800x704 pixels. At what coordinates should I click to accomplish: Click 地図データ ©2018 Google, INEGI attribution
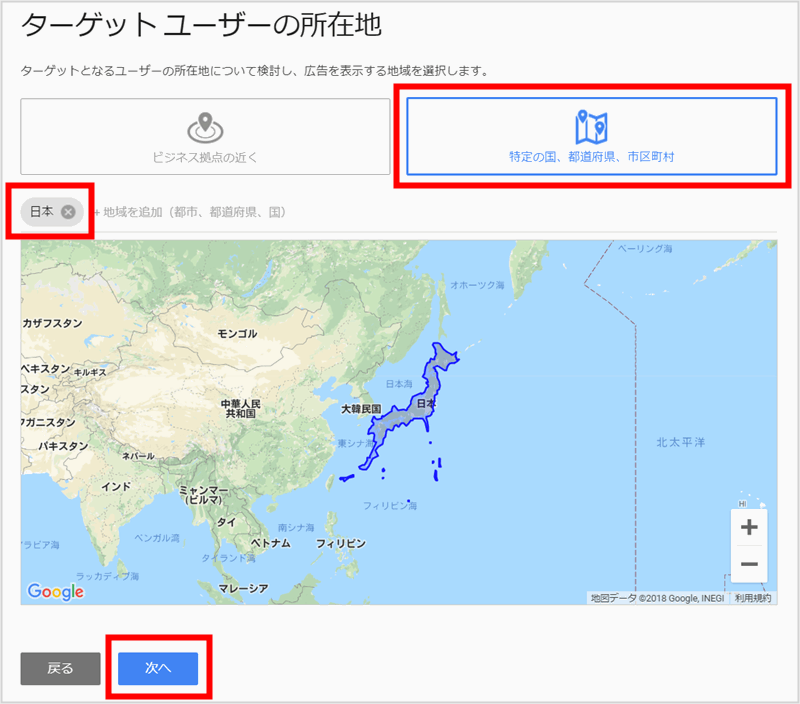click(657, 598)
